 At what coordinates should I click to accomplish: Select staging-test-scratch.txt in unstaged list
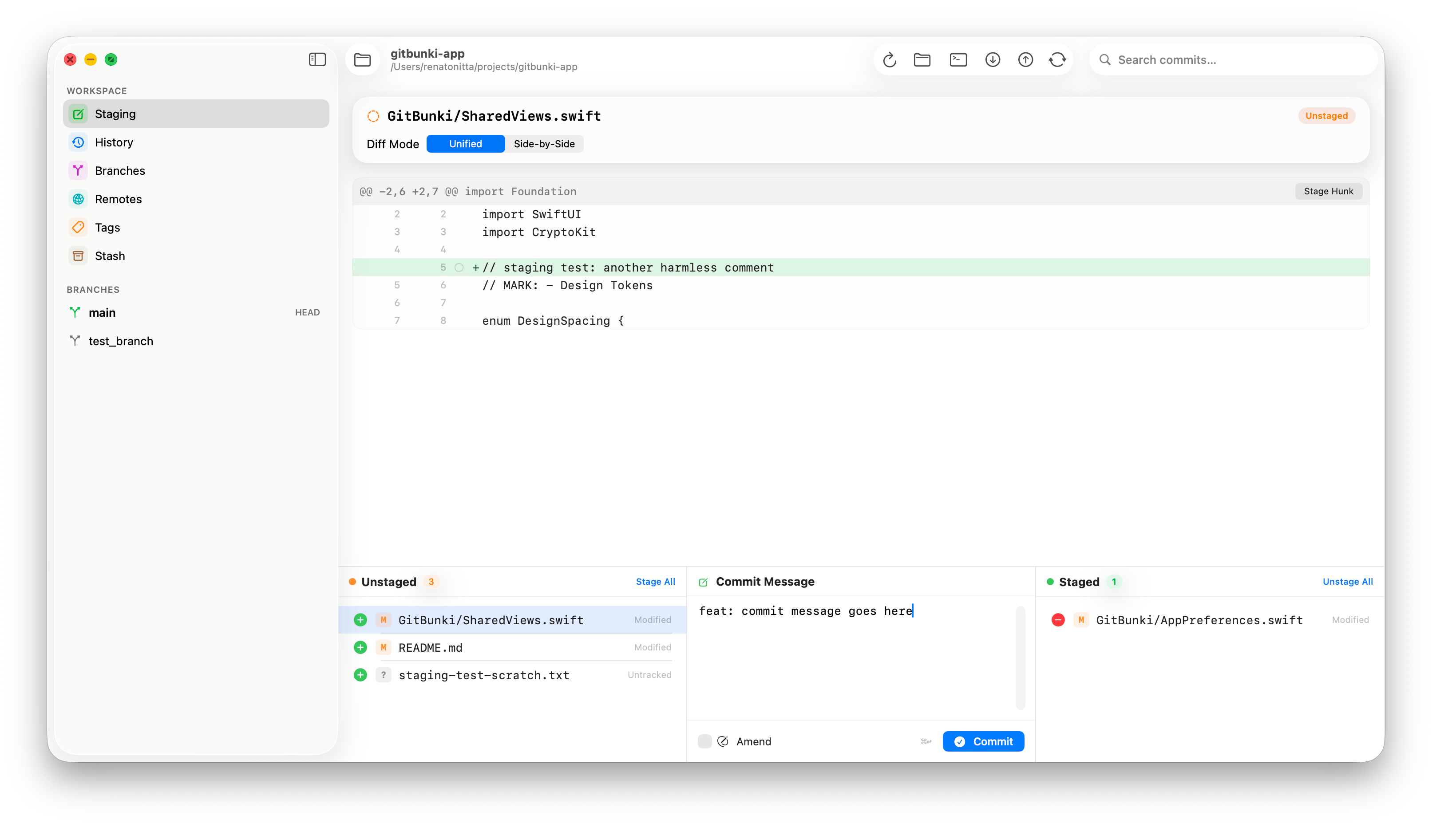[513, 675]
